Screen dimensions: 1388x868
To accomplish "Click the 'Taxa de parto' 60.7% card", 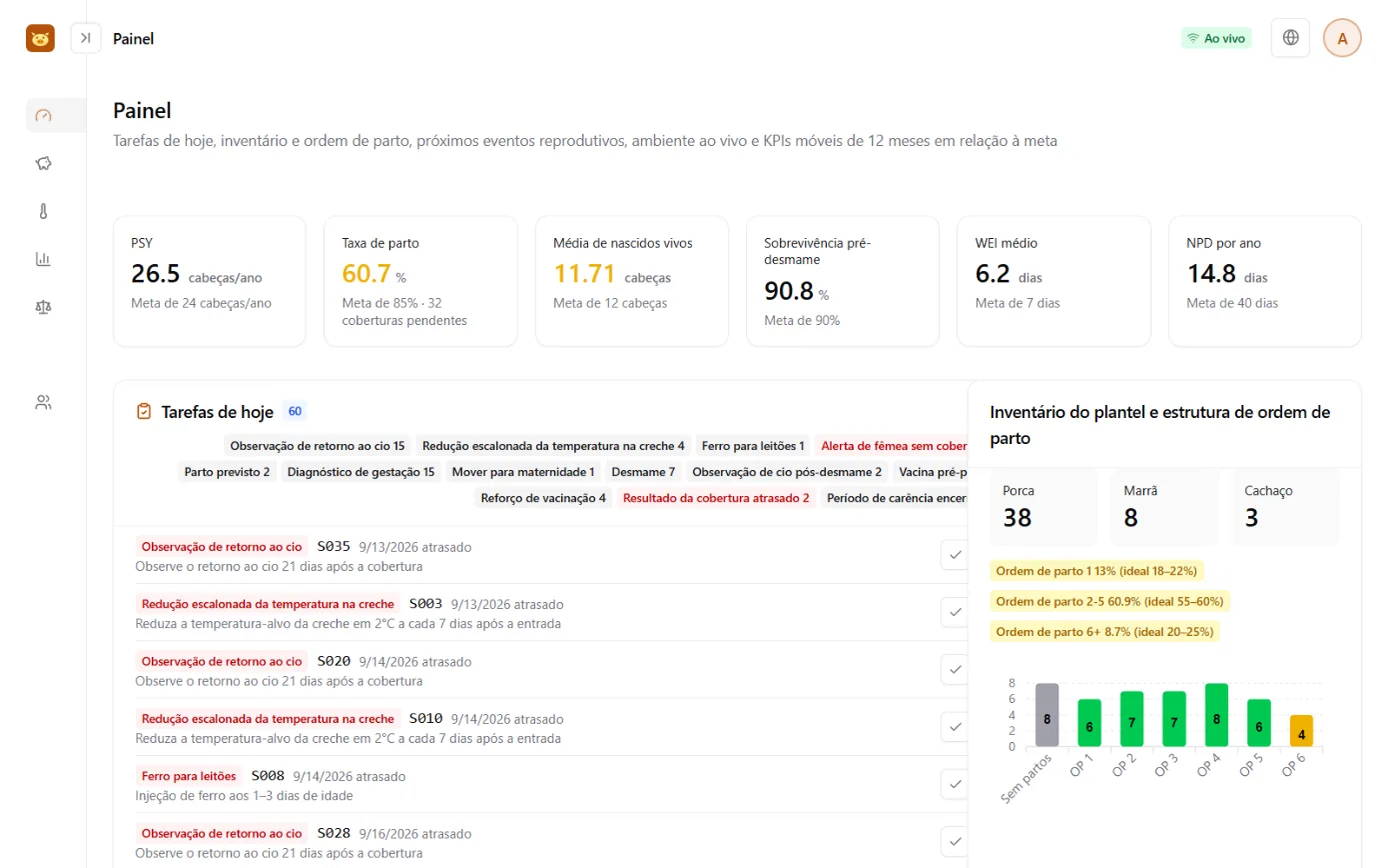I will 420,281.
